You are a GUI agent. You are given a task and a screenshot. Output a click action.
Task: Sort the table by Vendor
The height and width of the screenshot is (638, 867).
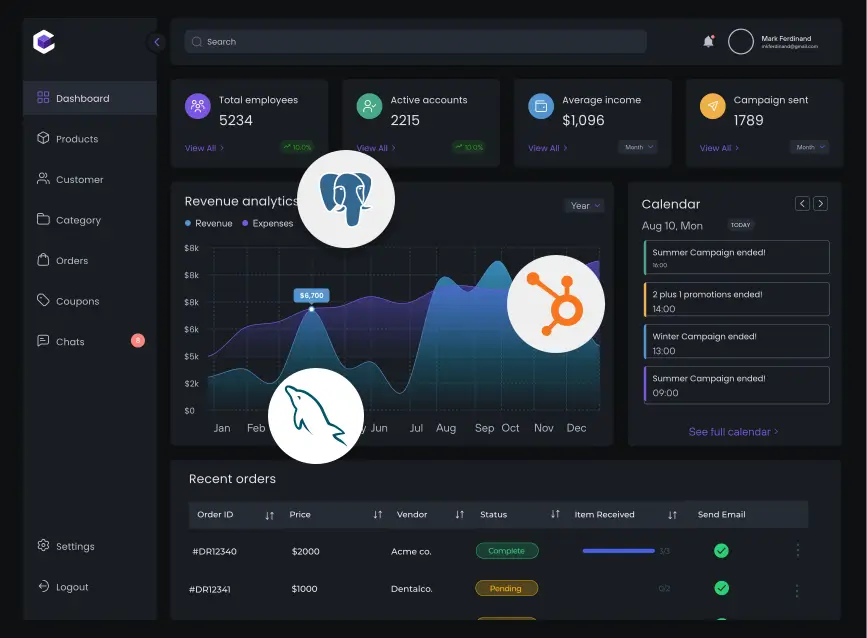click(459, 515)
